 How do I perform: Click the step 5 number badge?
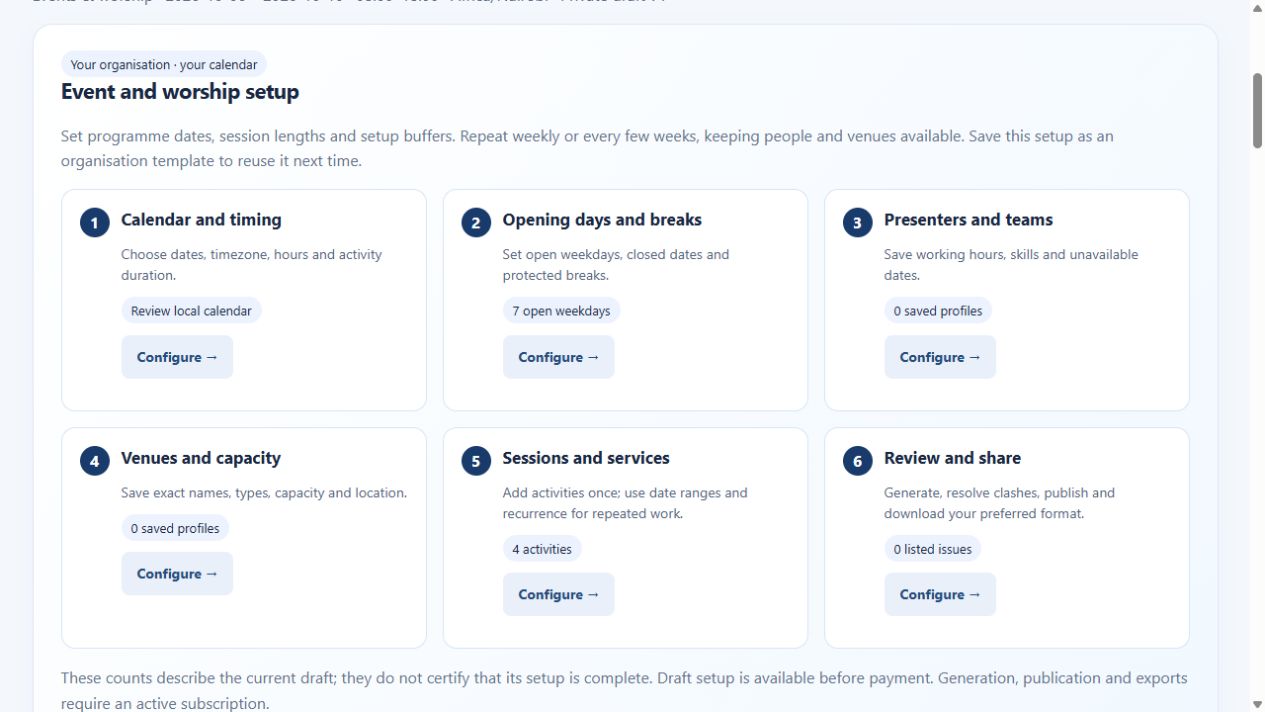(476, 461)
